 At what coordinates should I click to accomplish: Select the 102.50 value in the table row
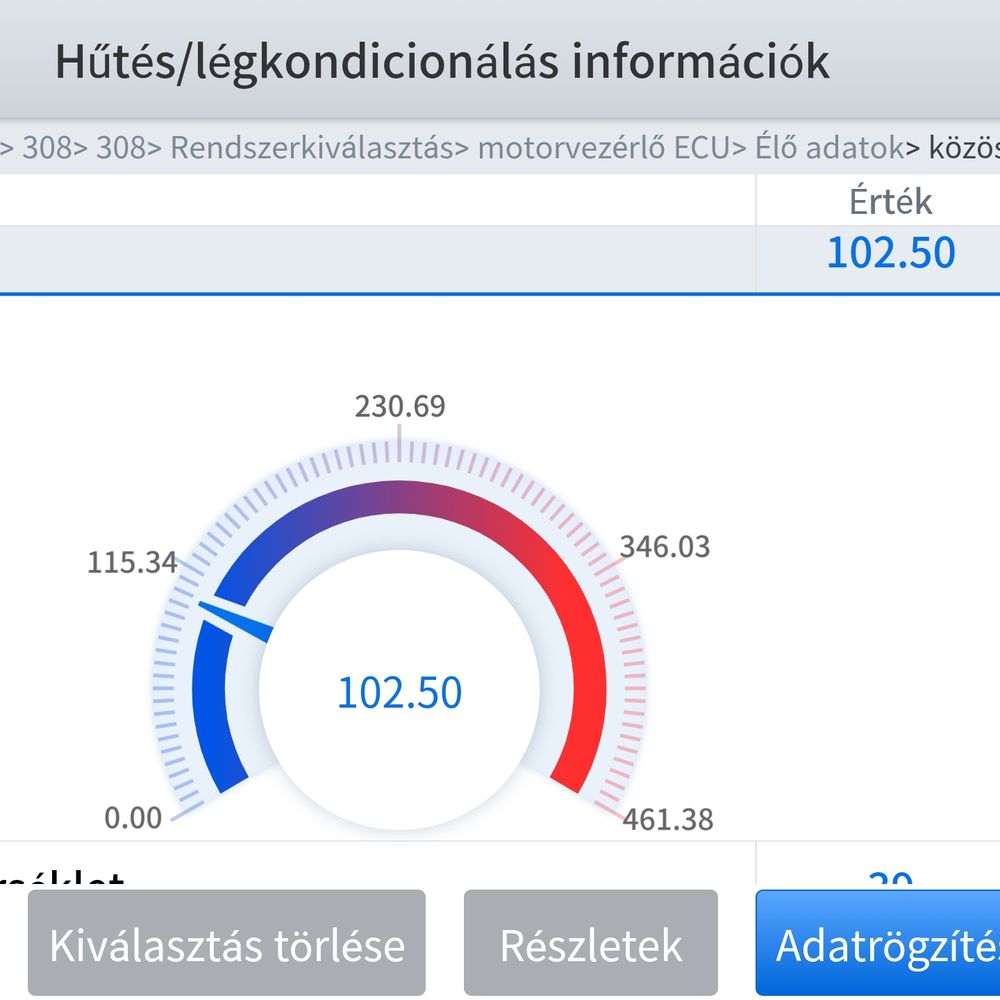(890, 253)
